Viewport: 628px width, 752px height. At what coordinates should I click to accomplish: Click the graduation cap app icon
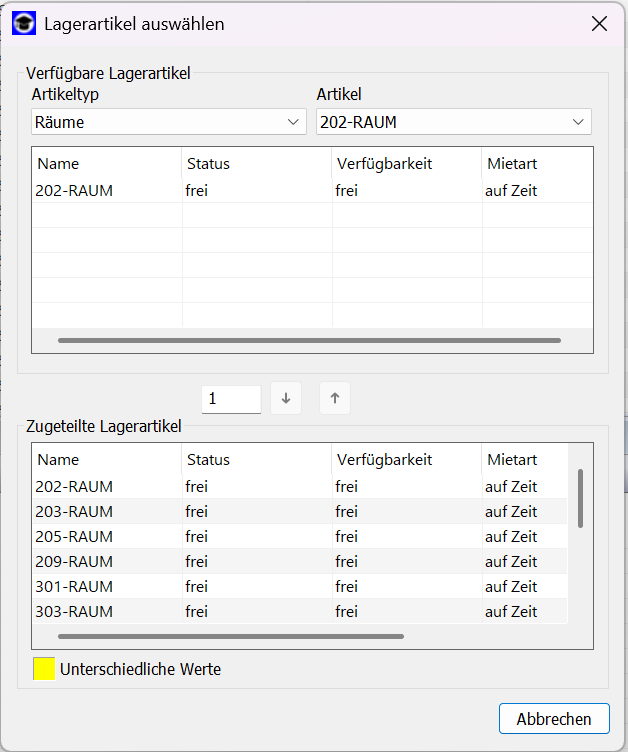point(24,24)
